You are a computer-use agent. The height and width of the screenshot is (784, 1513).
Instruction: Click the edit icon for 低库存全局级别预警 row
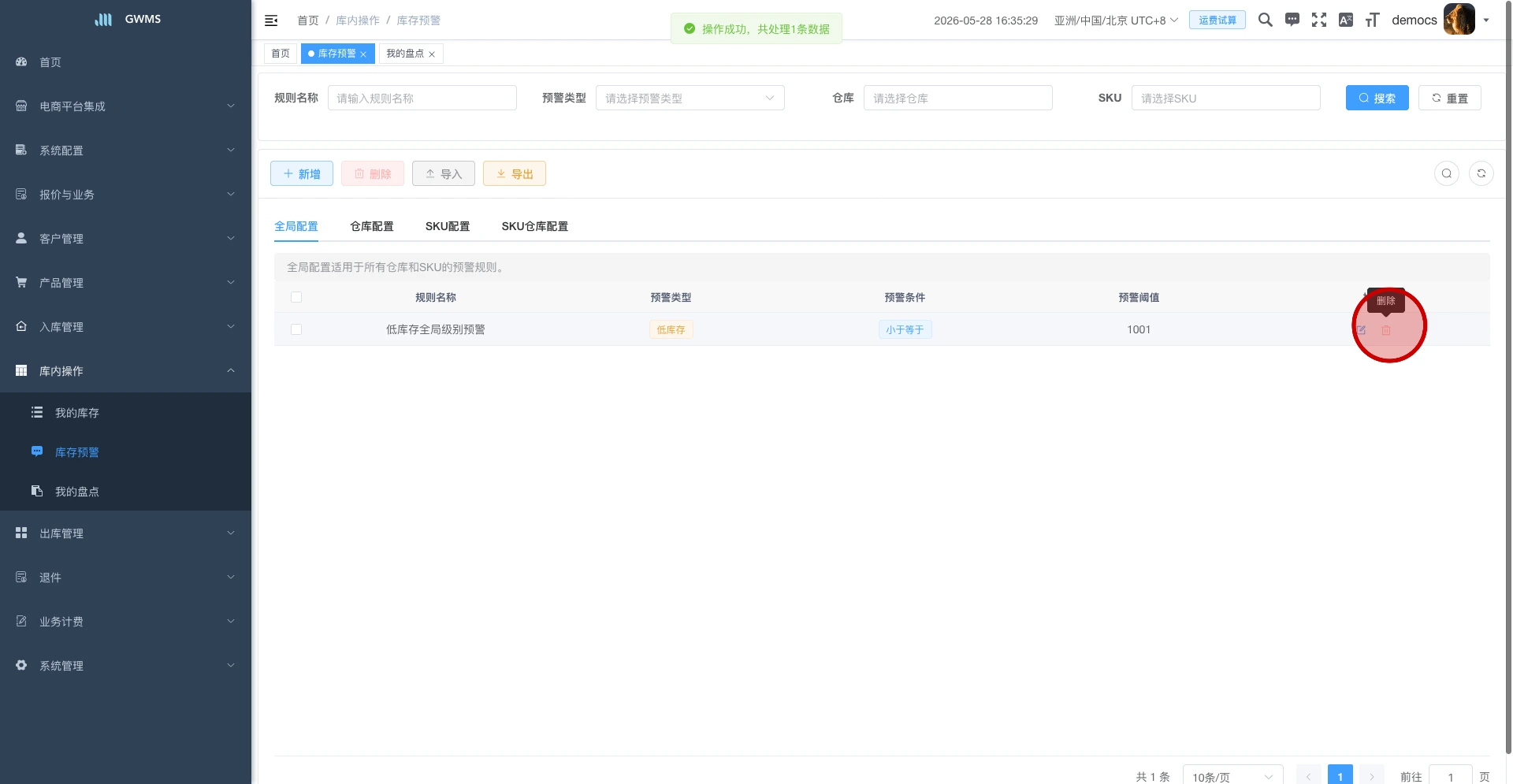pos(1361,330)
